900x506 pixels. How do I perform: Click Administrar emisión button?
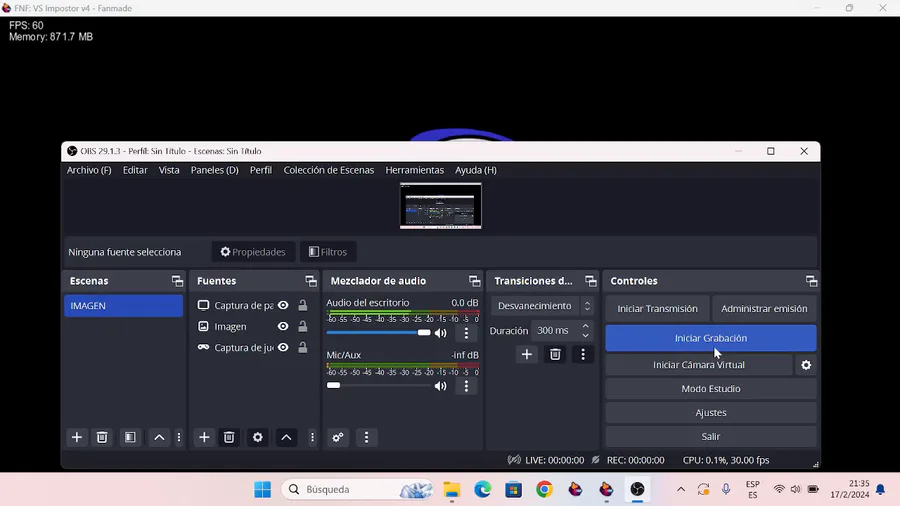[764, 309]
